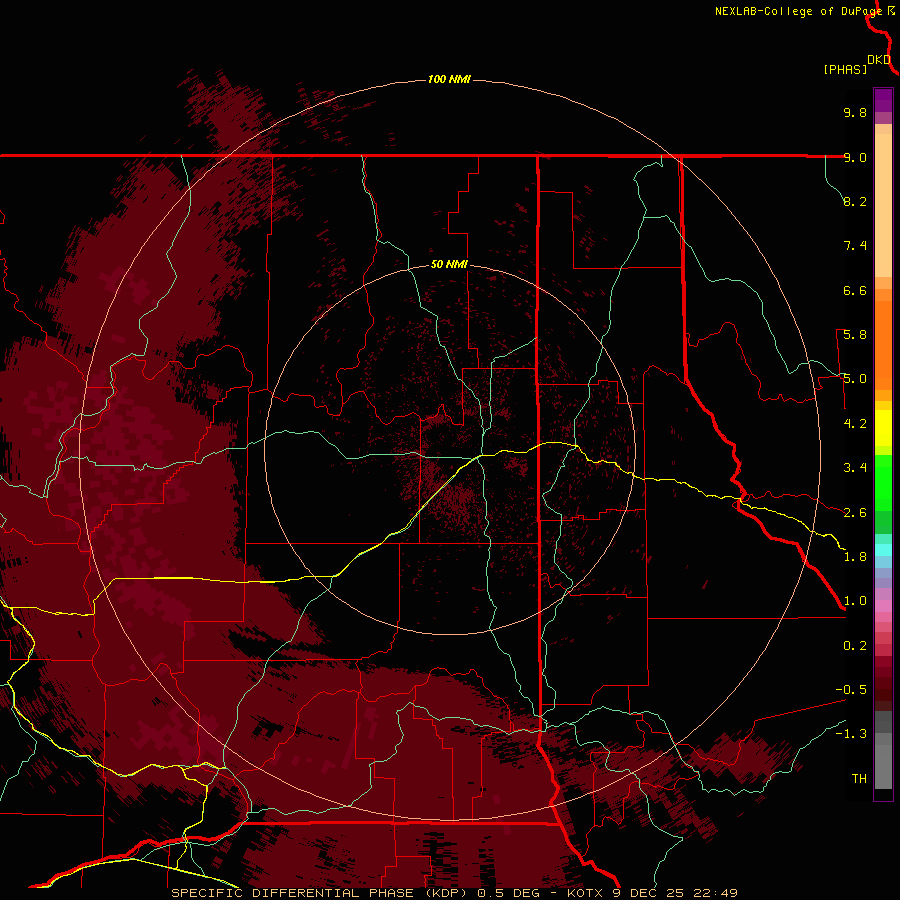
Task: Click the 9.8 value on the color scale
Action: pyautogui.click(x=855, y=112)
